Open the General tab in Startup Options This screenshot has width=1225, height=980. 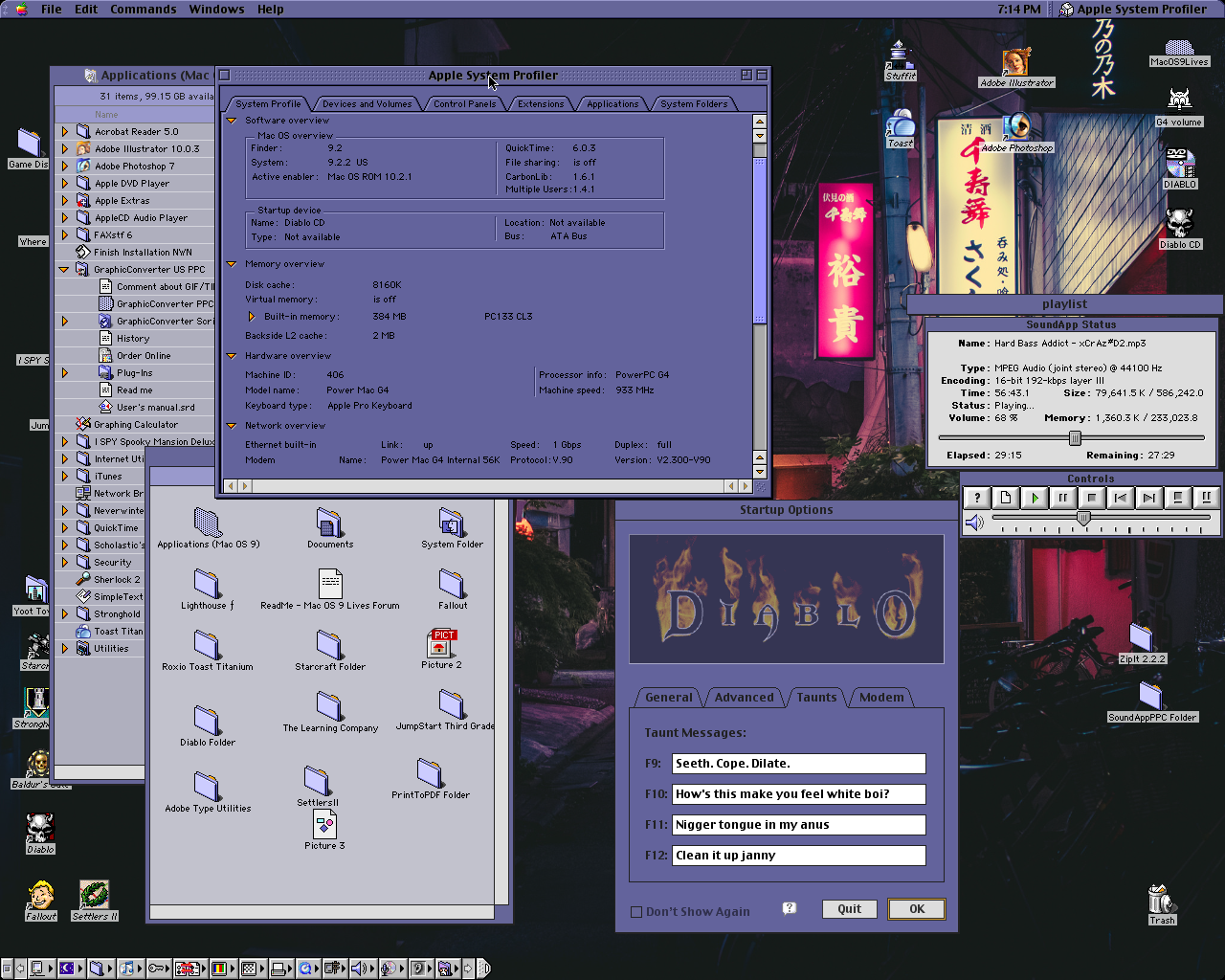(x=669, y=698)
